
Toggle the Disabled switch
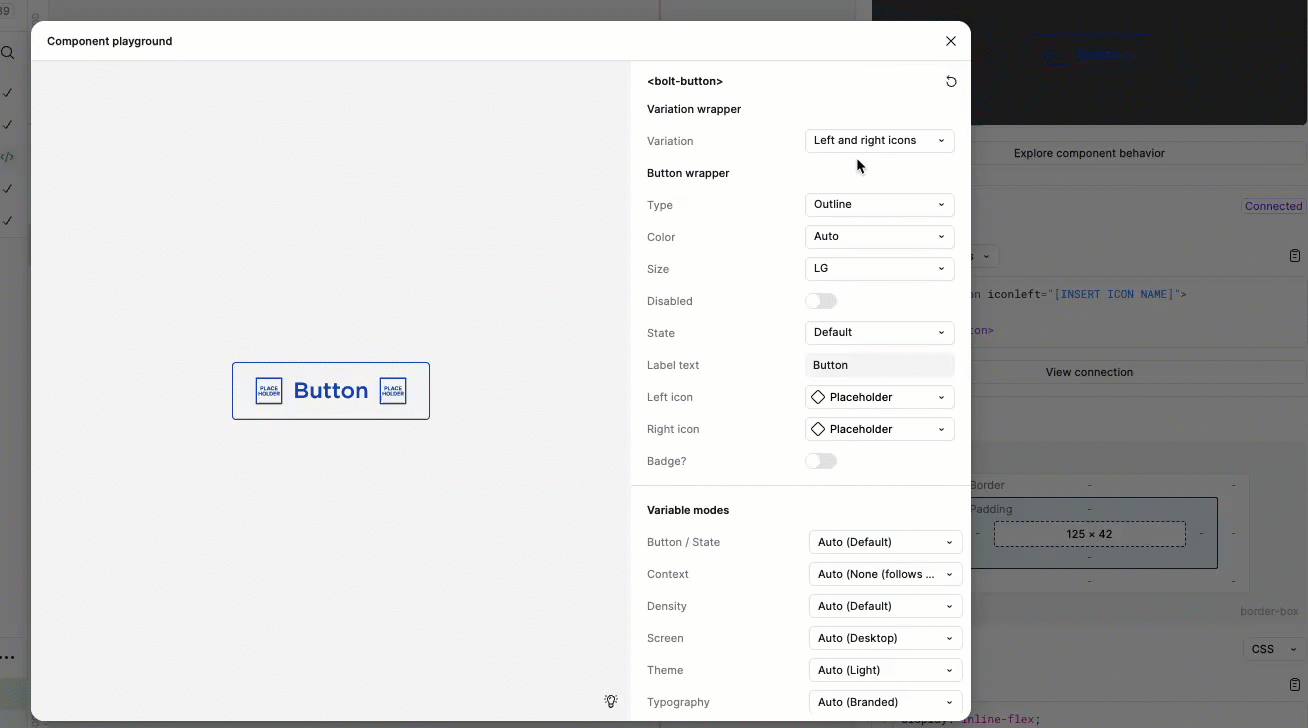point(821,301)
